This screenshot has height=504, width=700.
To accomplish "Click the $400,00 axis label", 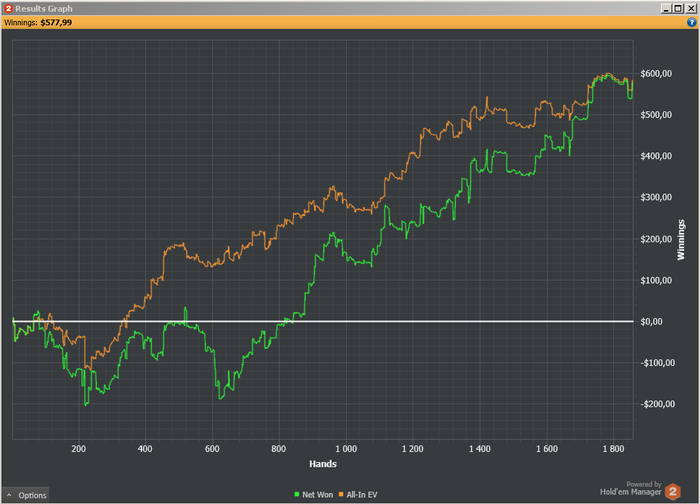I will [x=656, y=156].
